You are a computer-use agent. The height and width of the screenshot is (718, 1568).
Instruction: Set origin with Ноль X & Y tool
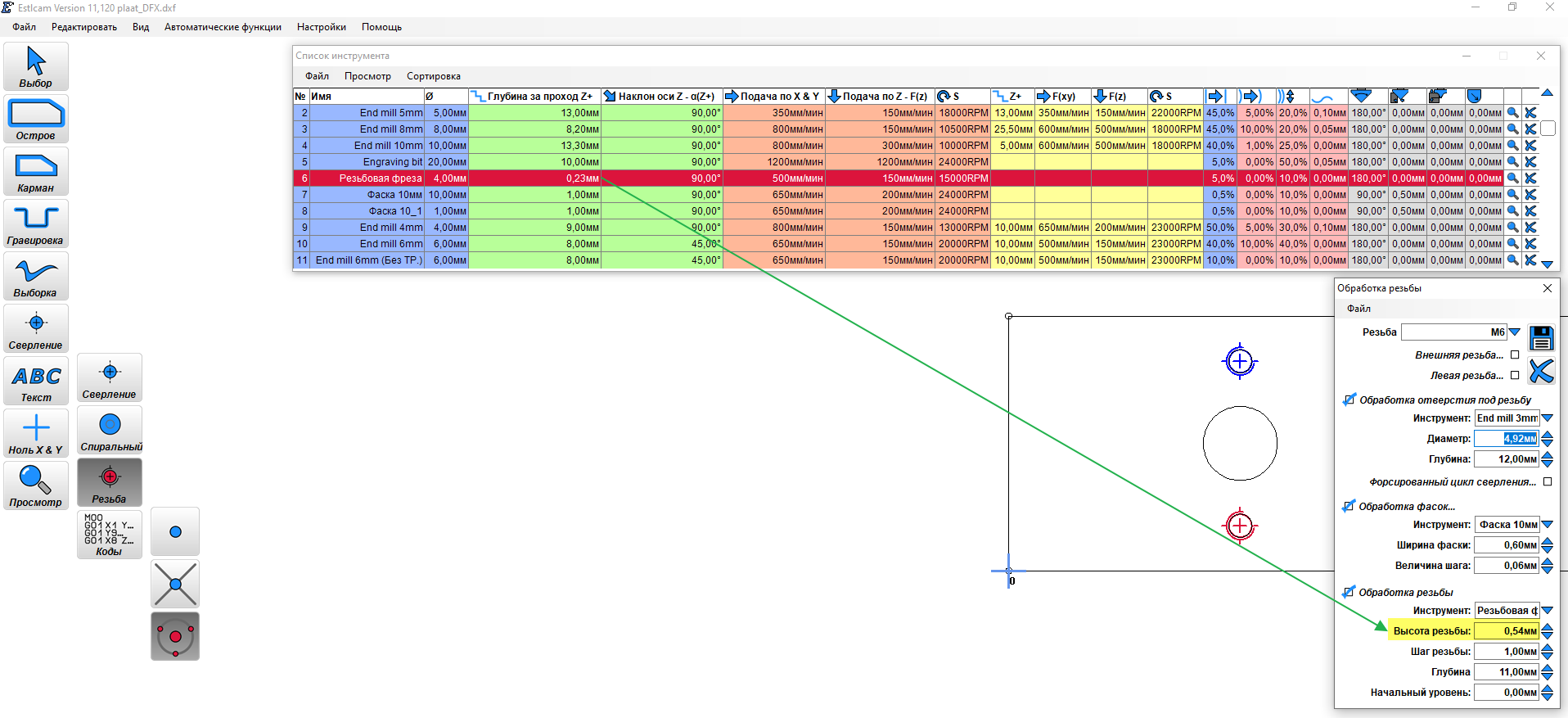[x=36, y=433]
